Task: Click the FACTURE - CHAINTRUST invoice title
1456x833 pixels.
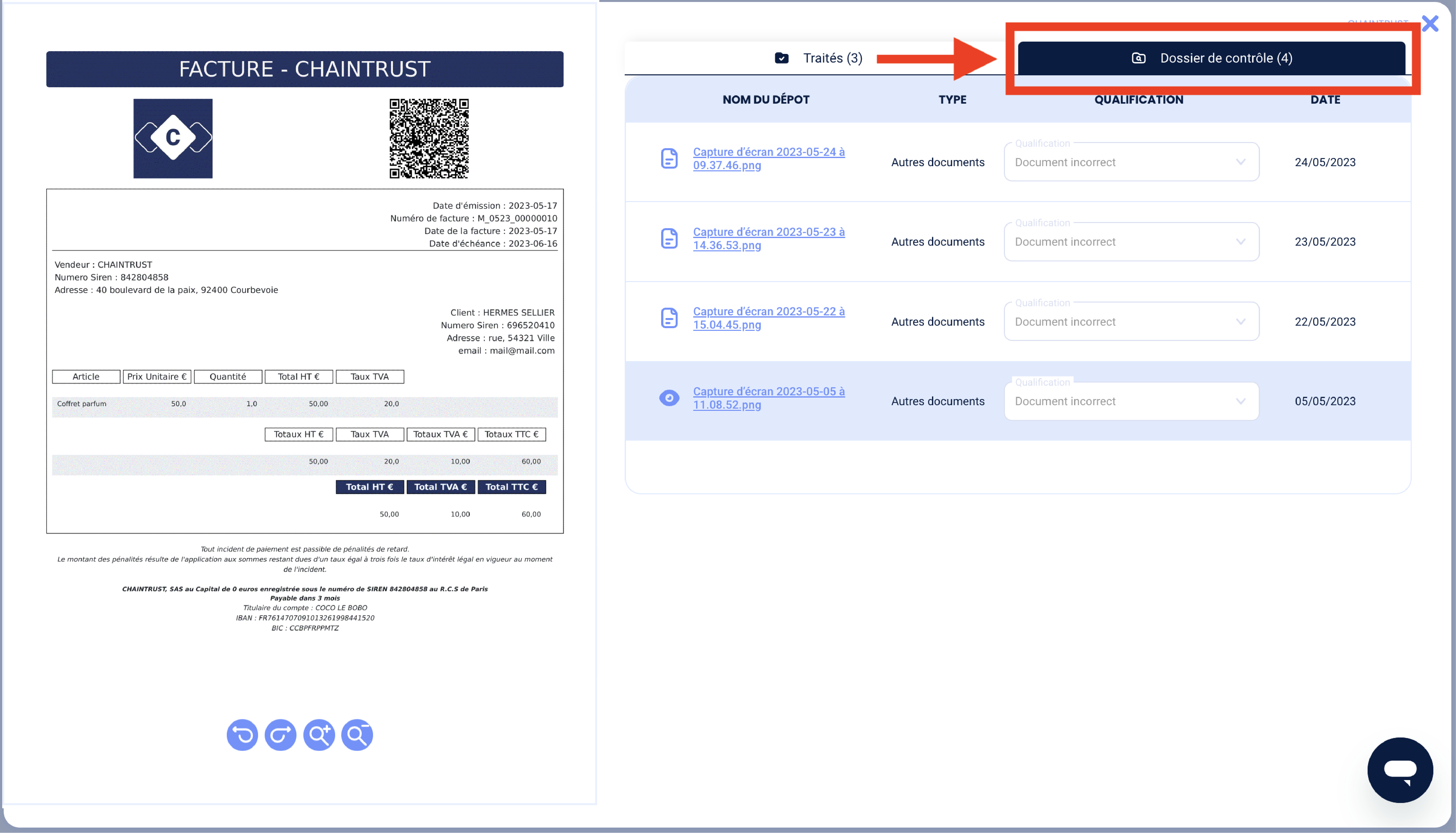Action: [305, 69]
